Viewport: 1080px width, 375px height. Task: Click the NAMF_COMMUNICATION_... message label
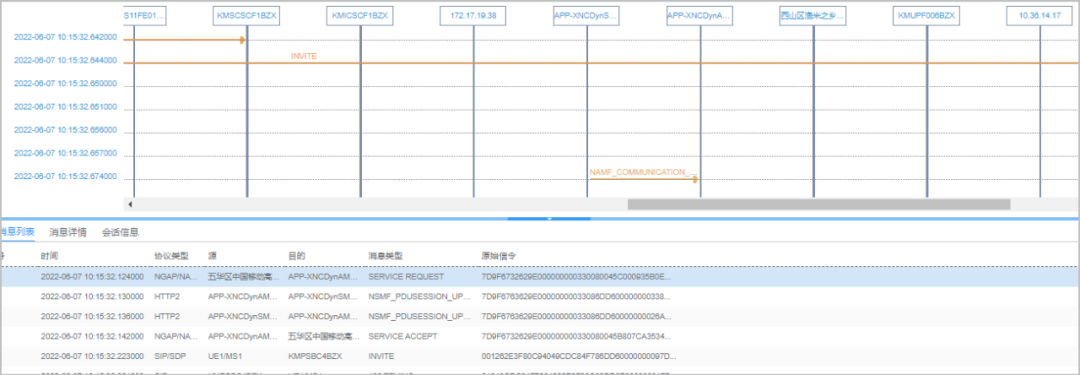[x=643, y=172]
